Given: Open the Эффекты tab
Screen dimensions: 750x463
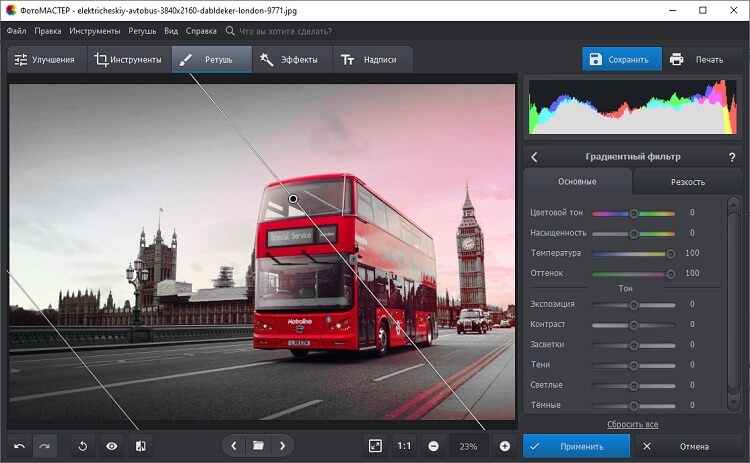Looking at the screenshot, I should tap(291, 60).
